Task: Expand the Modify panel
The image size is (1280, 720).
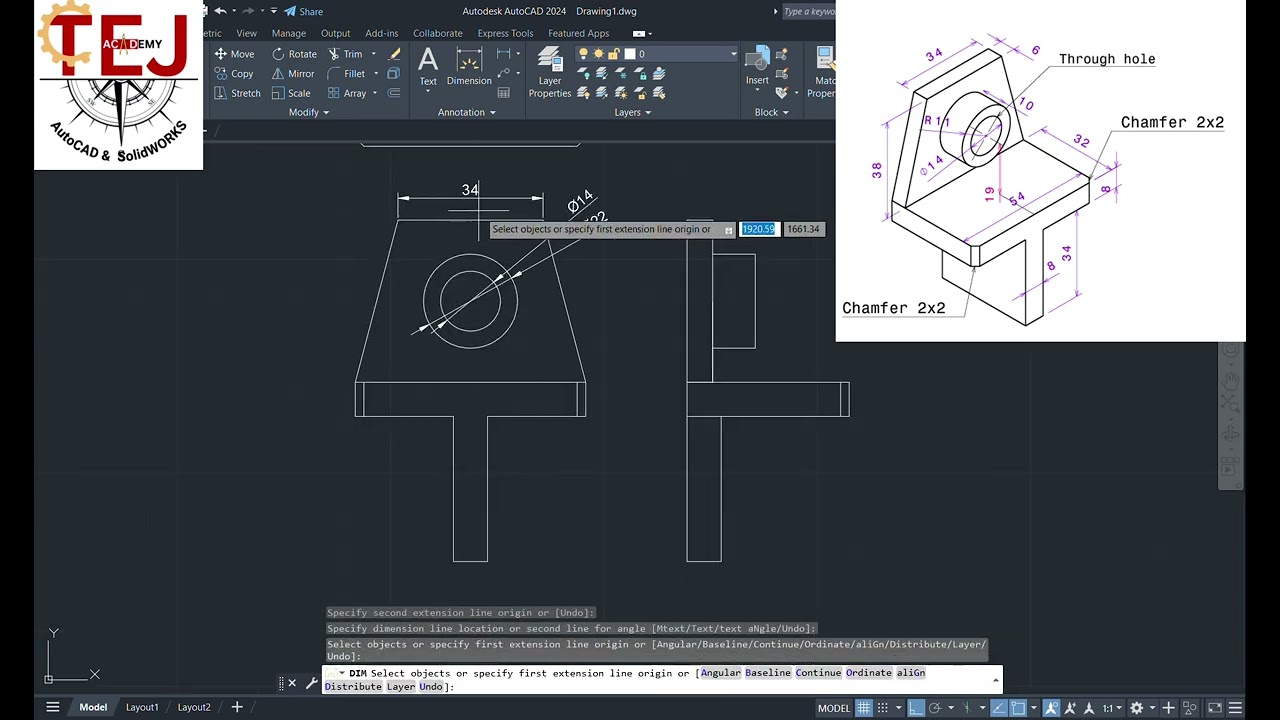Action: 308,112
